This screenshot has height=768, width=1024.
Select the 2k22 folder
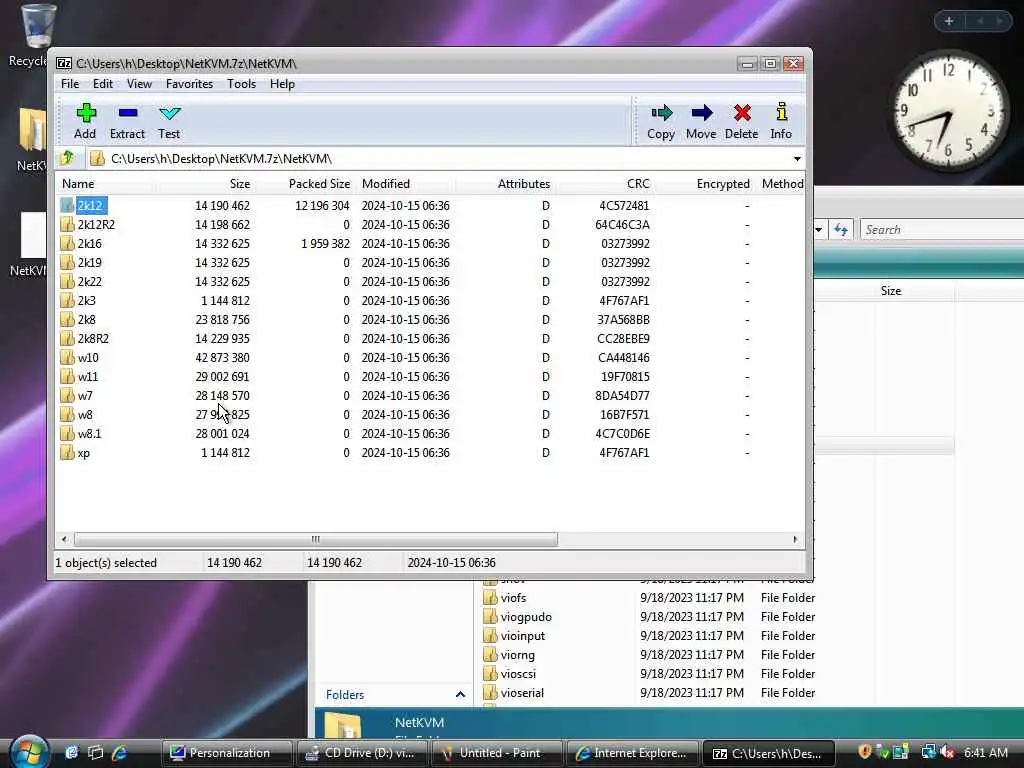[89, 281]
